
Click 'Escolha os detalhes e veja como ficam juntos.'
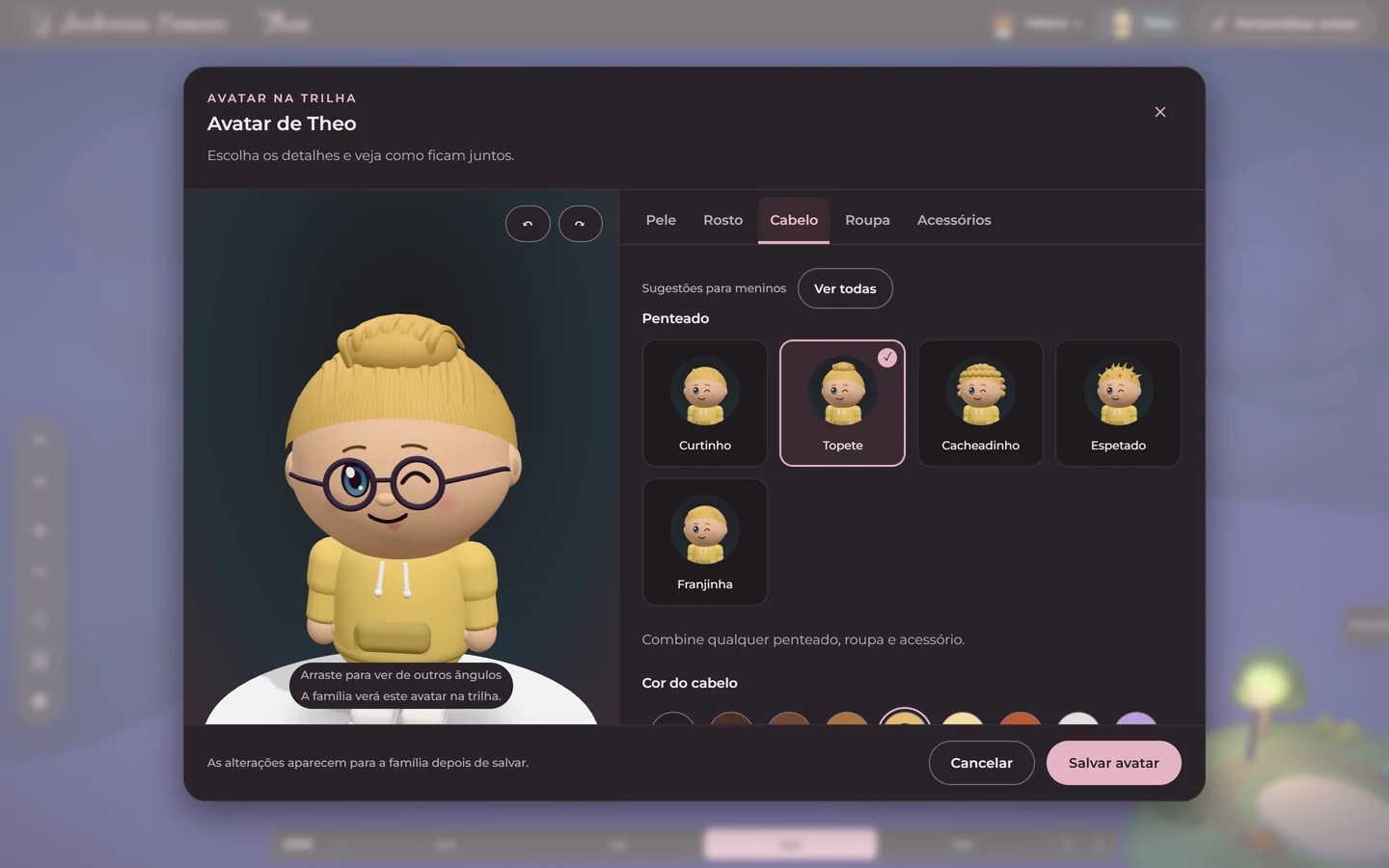point(361,155)
